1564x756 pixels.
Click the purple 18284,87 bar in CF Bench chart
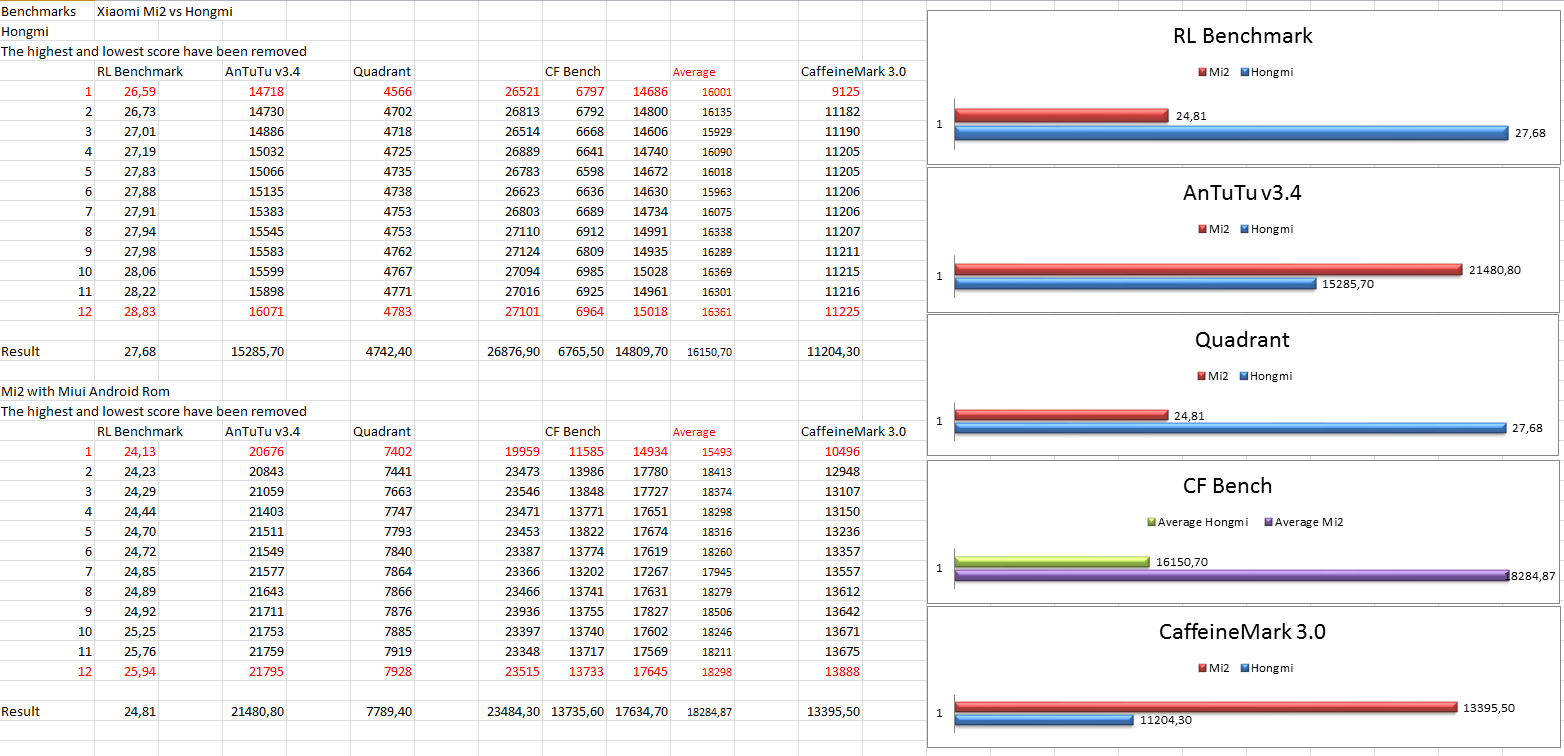1231,575
